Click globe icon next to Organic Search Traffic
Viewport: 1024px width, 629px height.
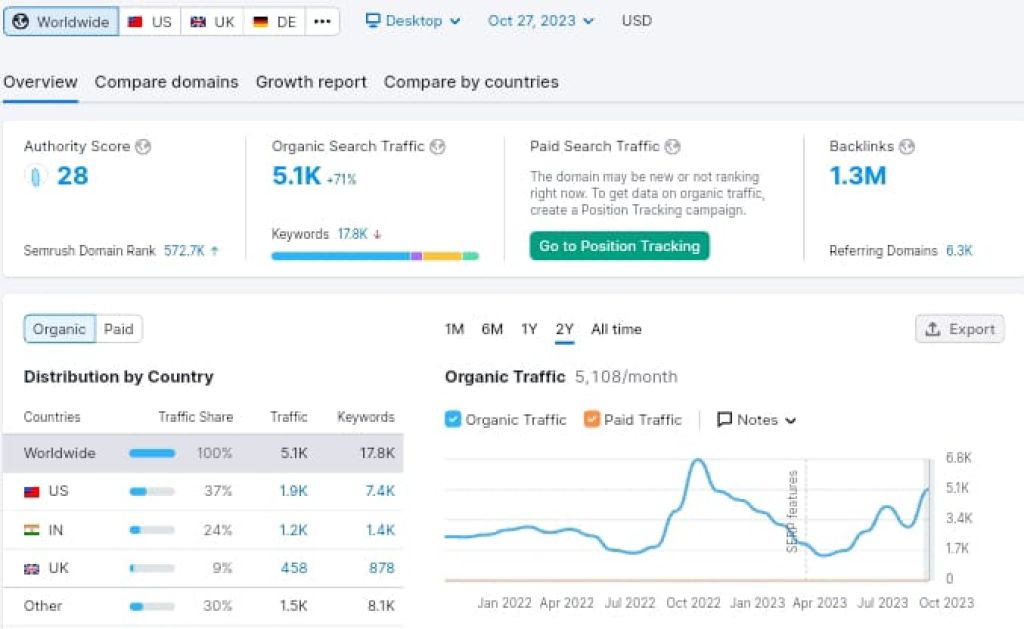click(x=438, y=146)
